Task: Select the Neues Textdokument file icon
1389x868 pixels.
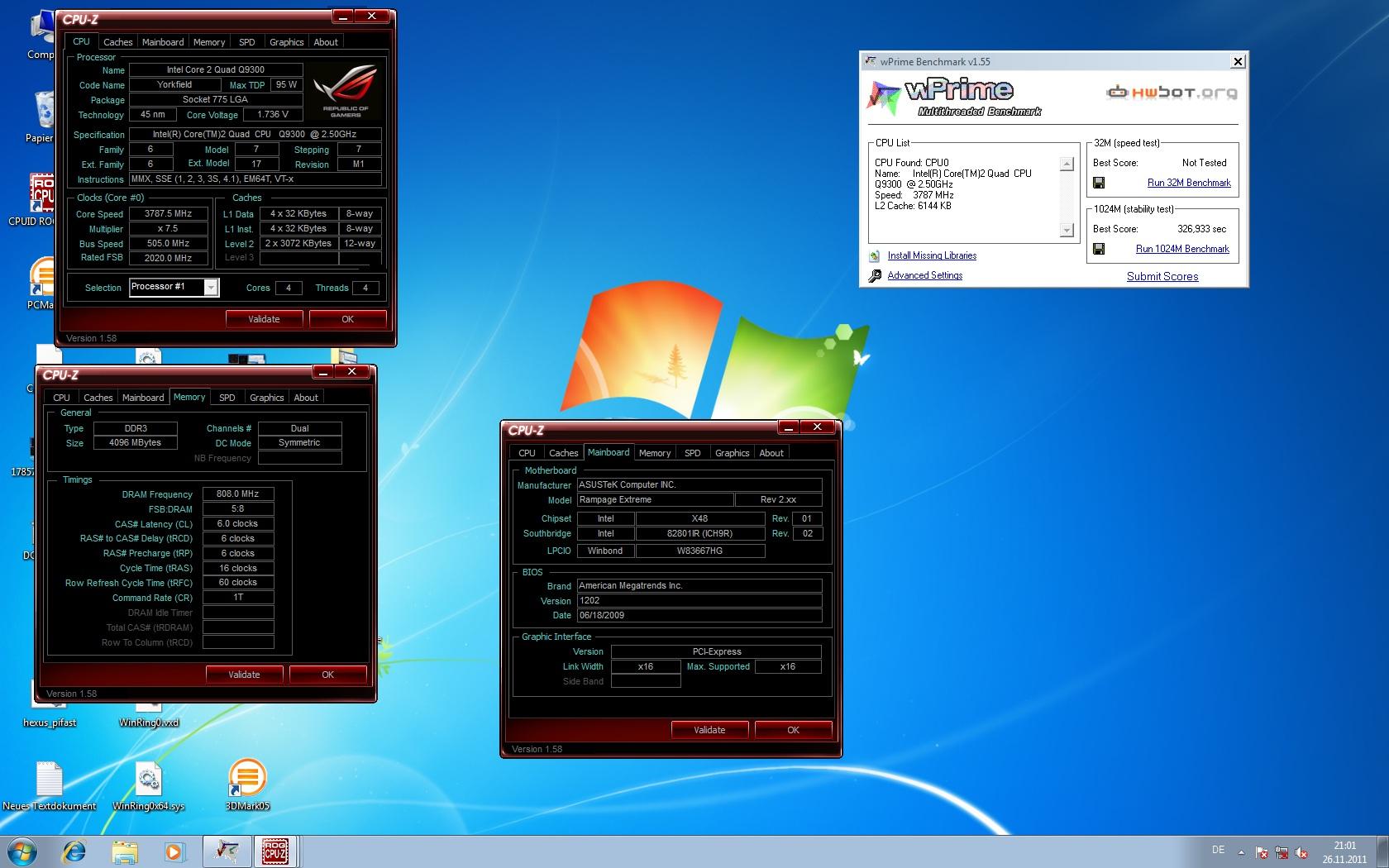Action: click(50, 786)
